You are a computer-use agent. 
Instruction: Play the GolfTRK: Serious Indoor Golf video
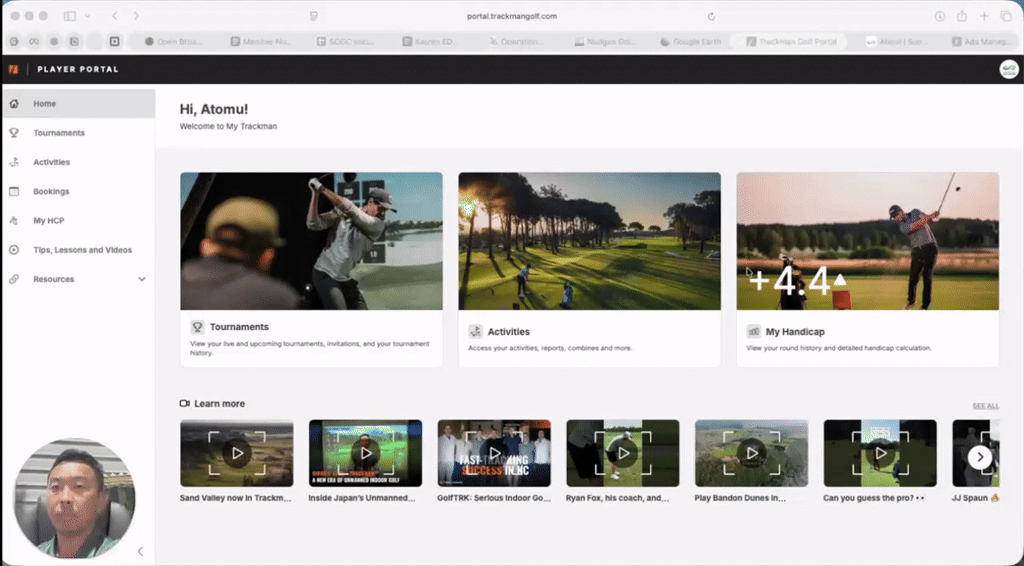pyautogui.click(x=494, y=453)
